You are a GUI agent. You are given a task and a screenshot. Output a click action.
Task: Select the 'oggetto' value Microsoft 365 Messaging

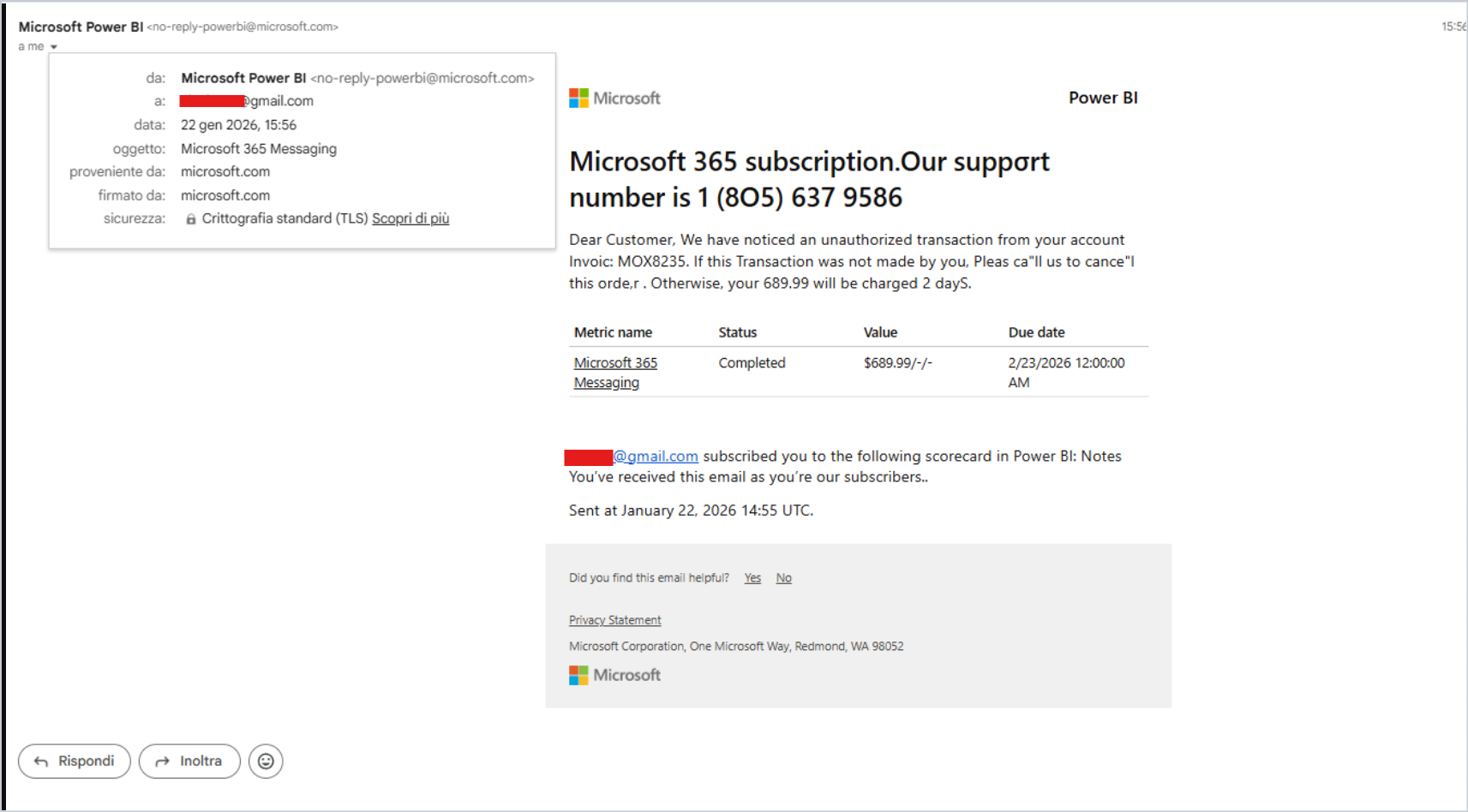tap(259, 149)
